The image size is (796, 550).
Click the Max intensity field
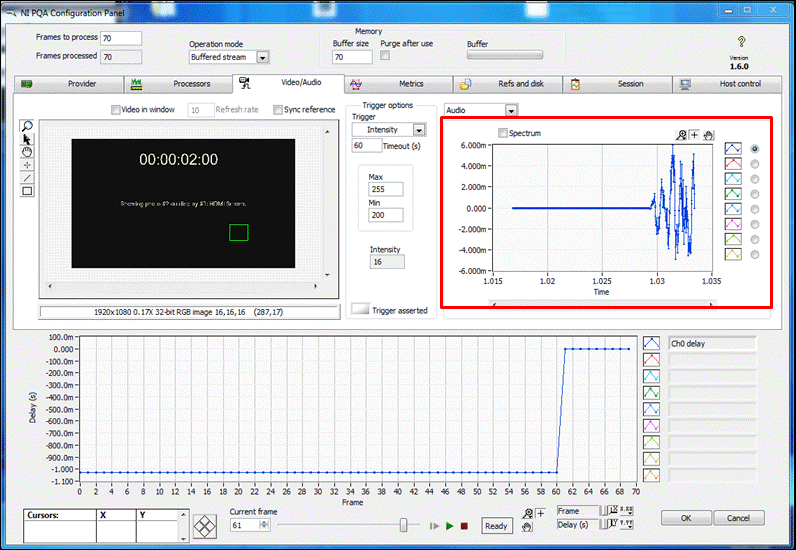click(x=386, y=189)
